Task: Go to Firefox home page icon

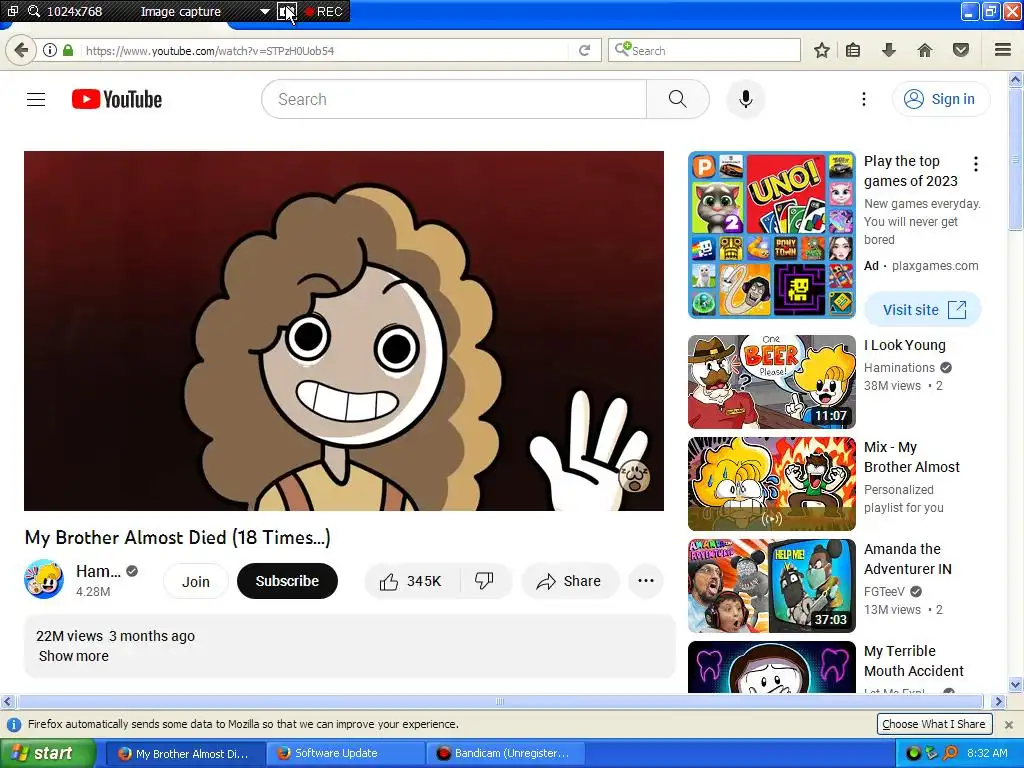Action: tap(924, 50)
